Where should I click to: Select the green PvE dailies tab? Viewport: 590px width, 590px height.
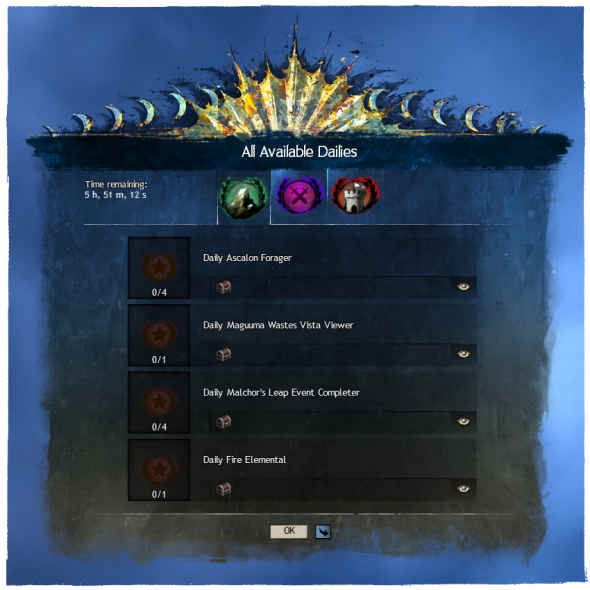point(243,197)
